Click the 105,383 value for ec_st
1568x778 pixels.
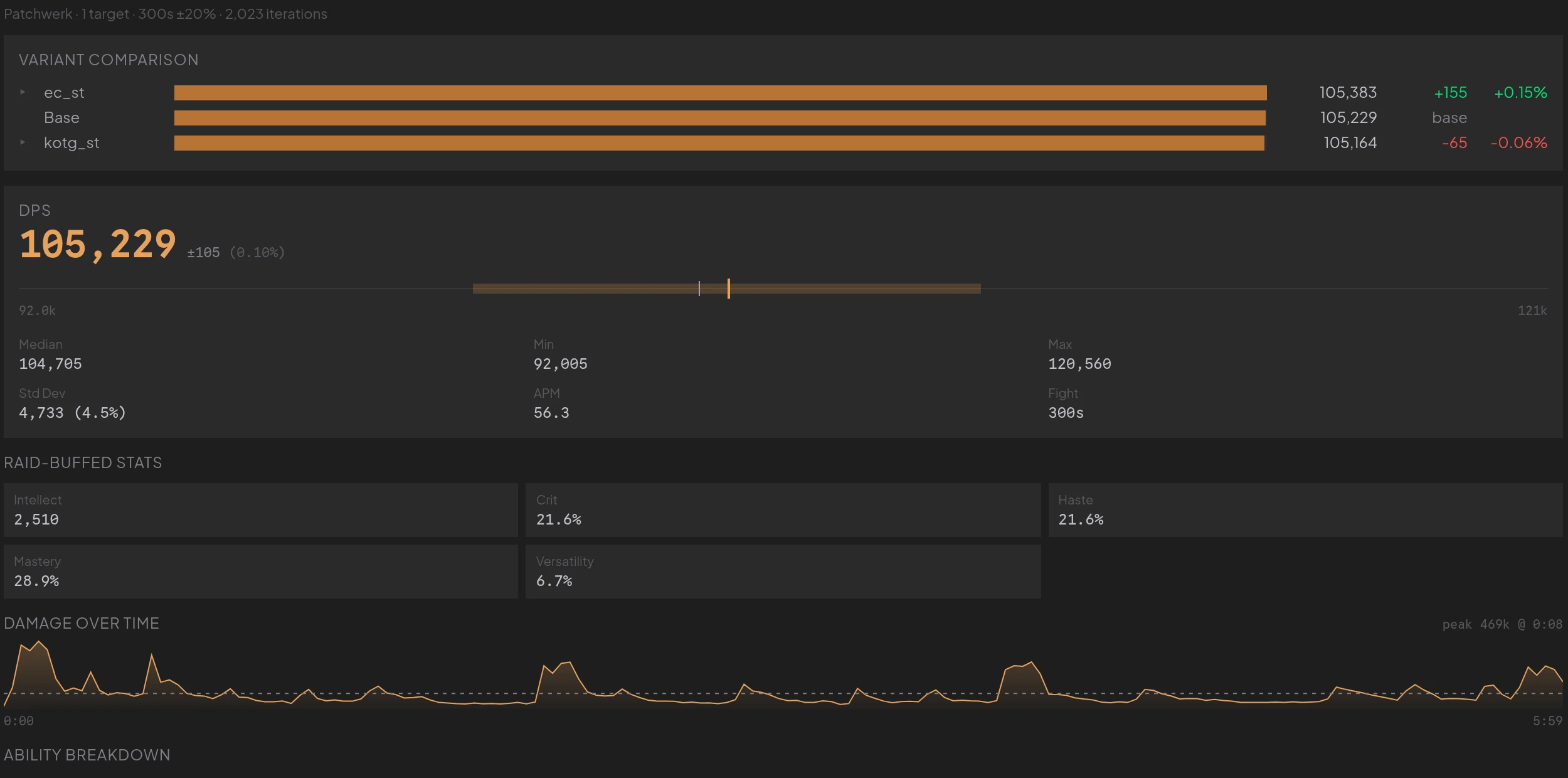[x=1348, y=93]
